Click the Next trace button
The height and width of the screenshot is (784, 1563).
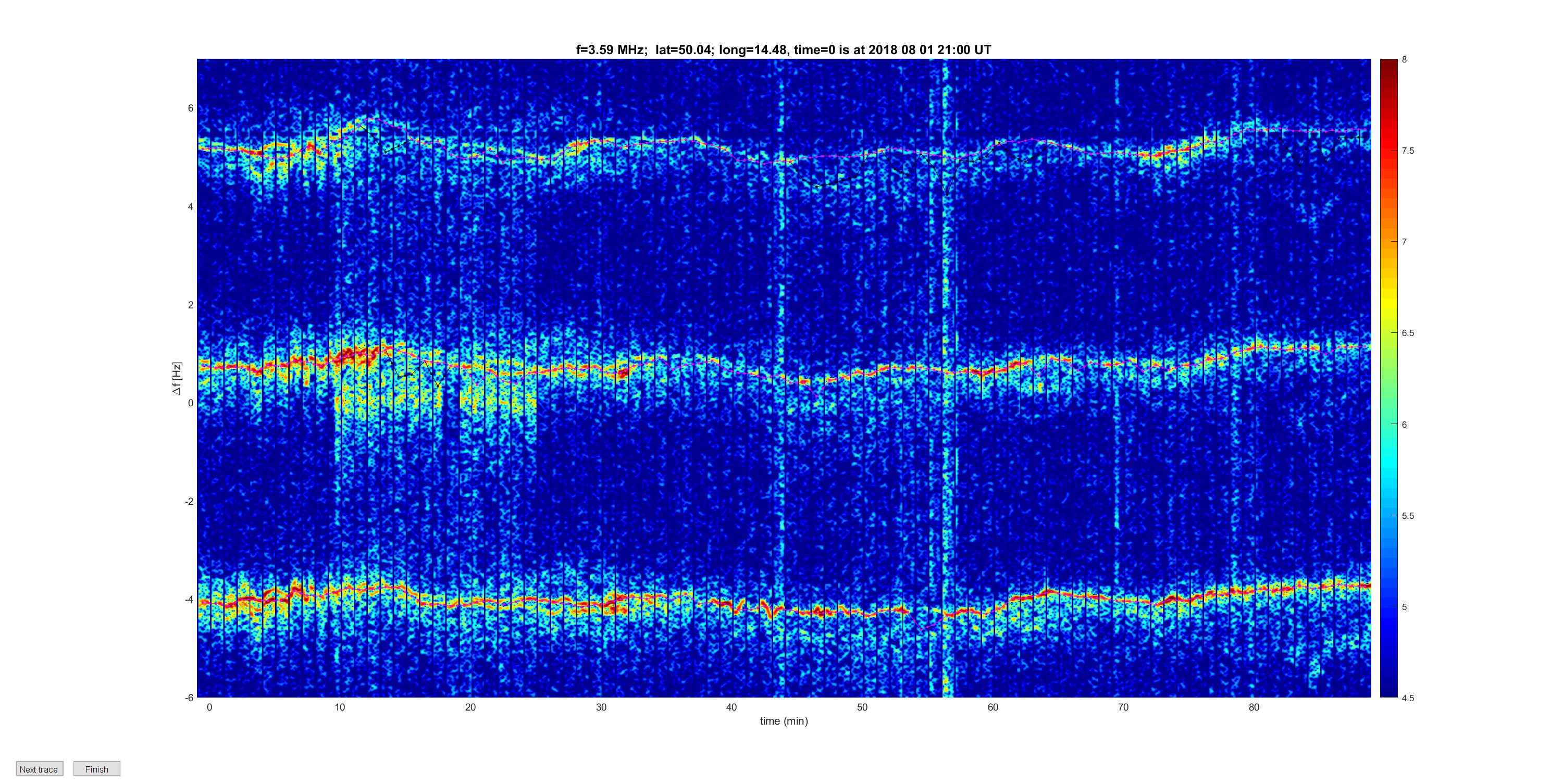tap(40, 769)
